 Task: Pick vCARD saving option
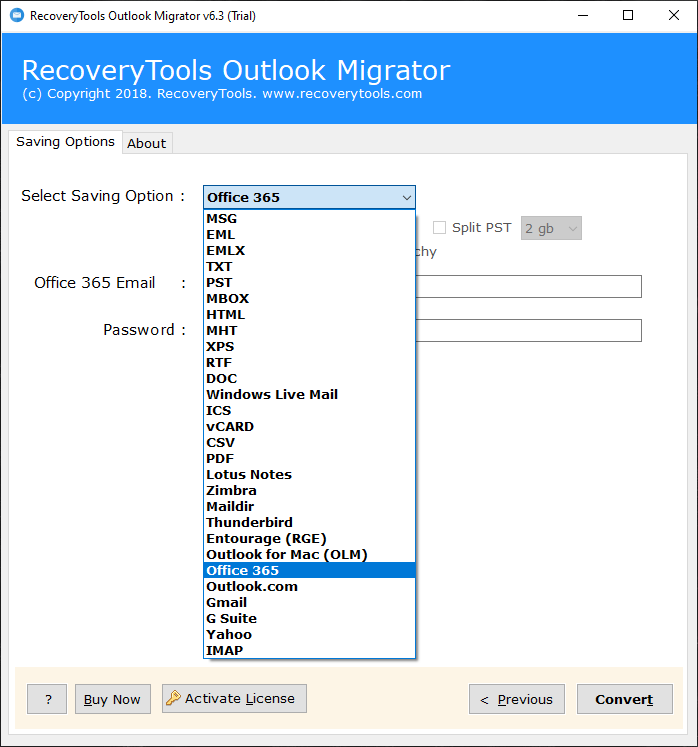(309, 426)
